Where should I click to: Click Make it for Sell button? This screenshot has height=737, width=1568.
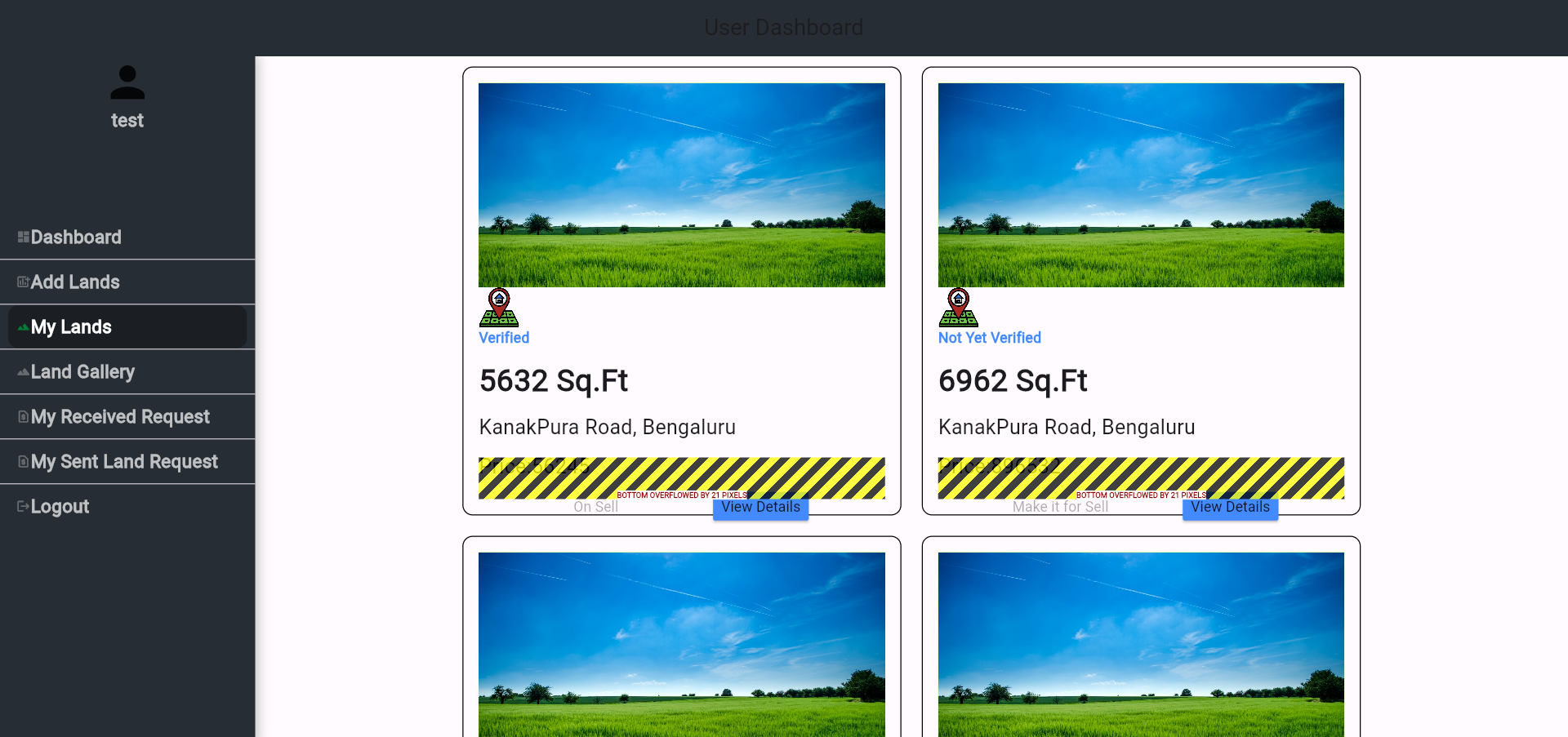click(x=1060, y=507)
